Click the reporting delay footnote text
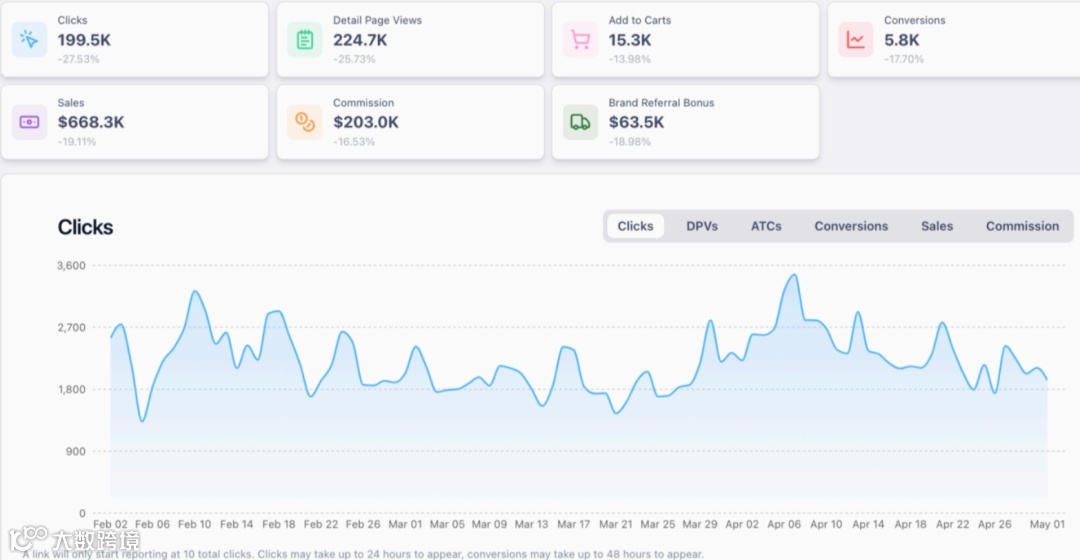 tap(363, 554)
